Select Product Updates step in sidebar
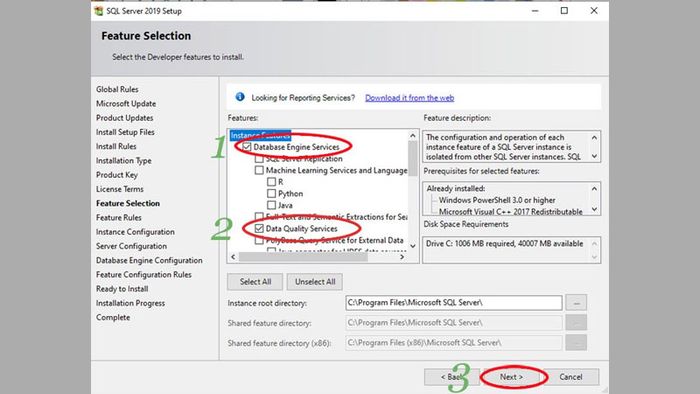 (125, 118)
